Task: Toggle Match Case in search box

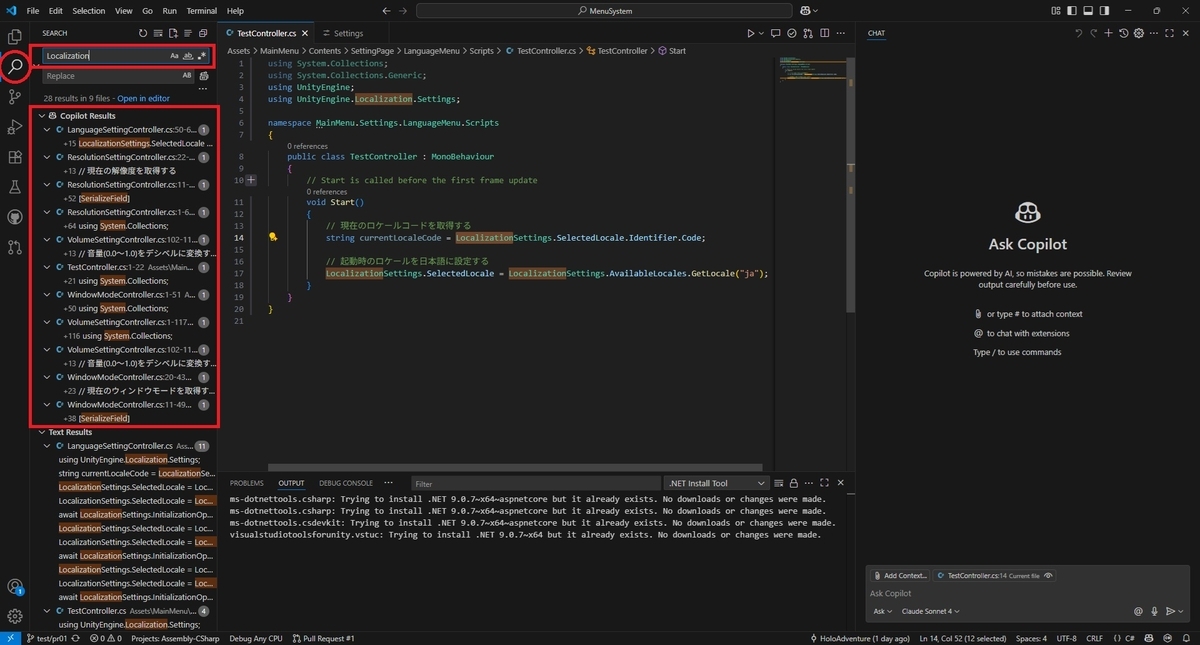Action: pos(173,55)
